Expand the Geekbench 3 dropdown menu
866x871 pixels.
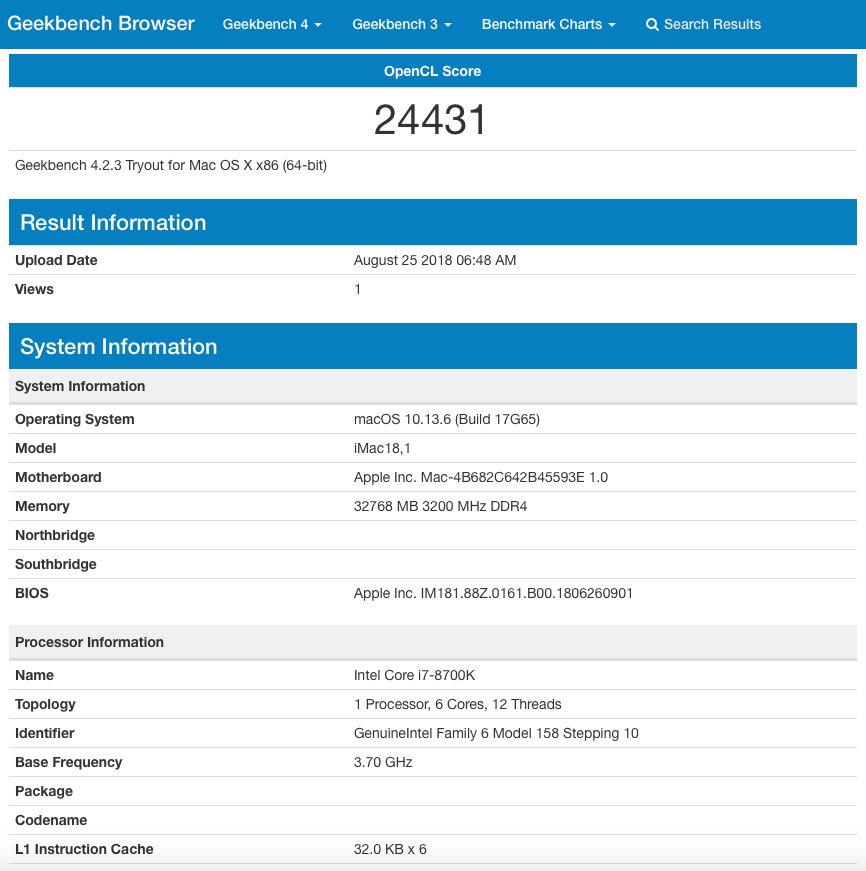coord(402,24)
